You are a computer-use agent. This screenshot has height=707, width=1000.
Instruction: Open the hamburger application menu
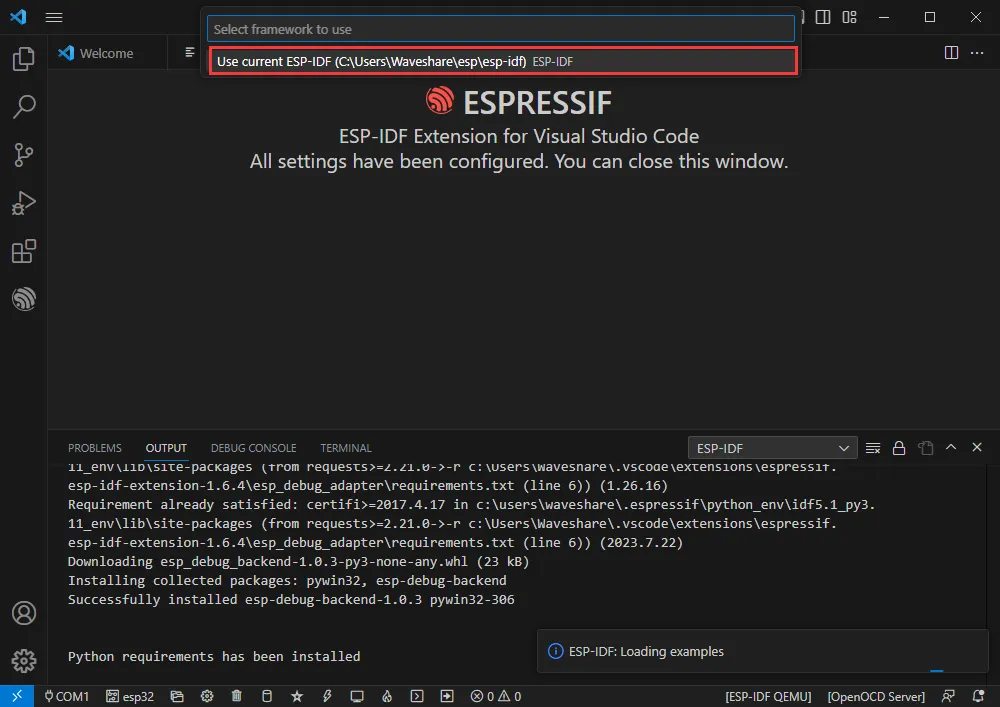(x=54, y=17)
